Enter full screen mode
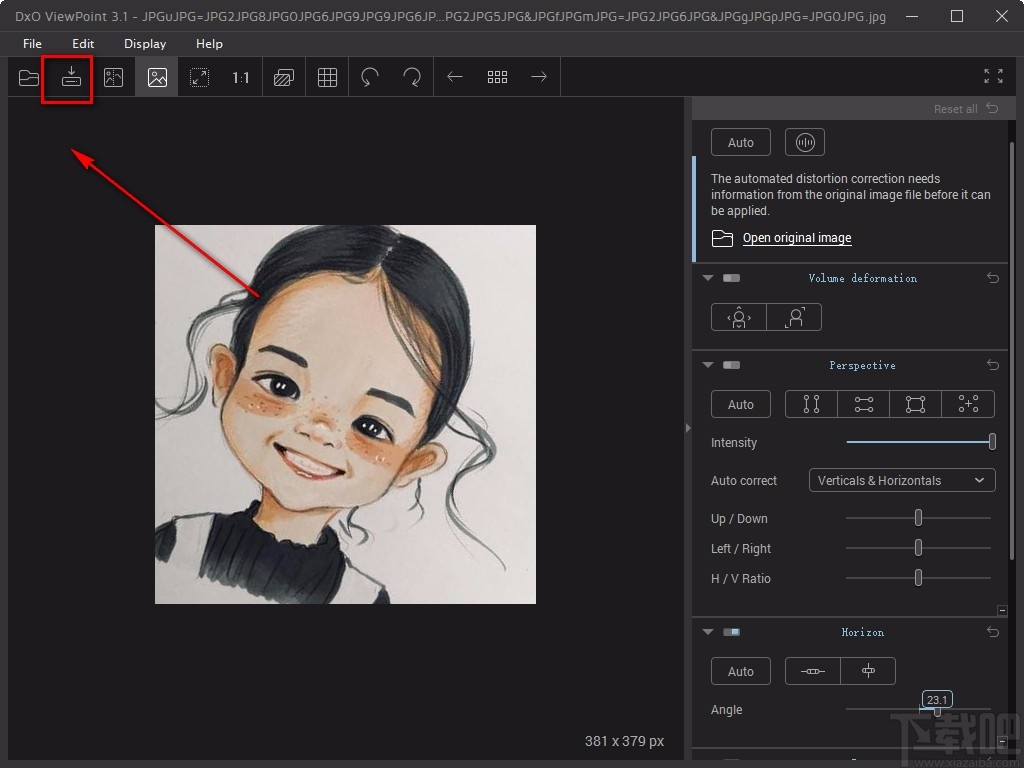Viewport: 1024px width, 768px height. point(992,76)
